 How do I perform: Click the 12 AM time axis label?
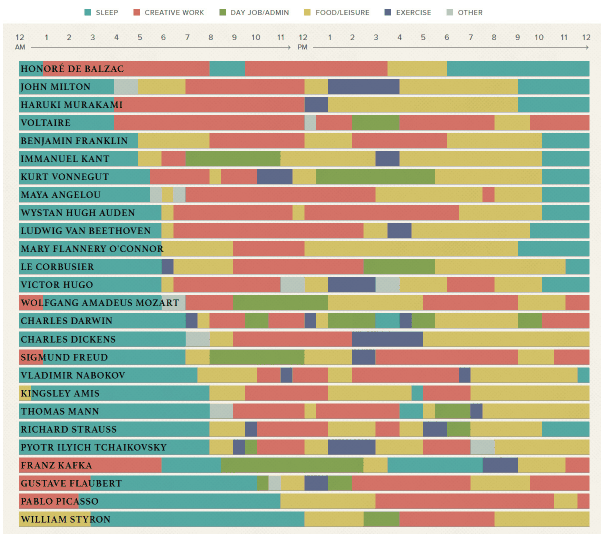(20, 42)
